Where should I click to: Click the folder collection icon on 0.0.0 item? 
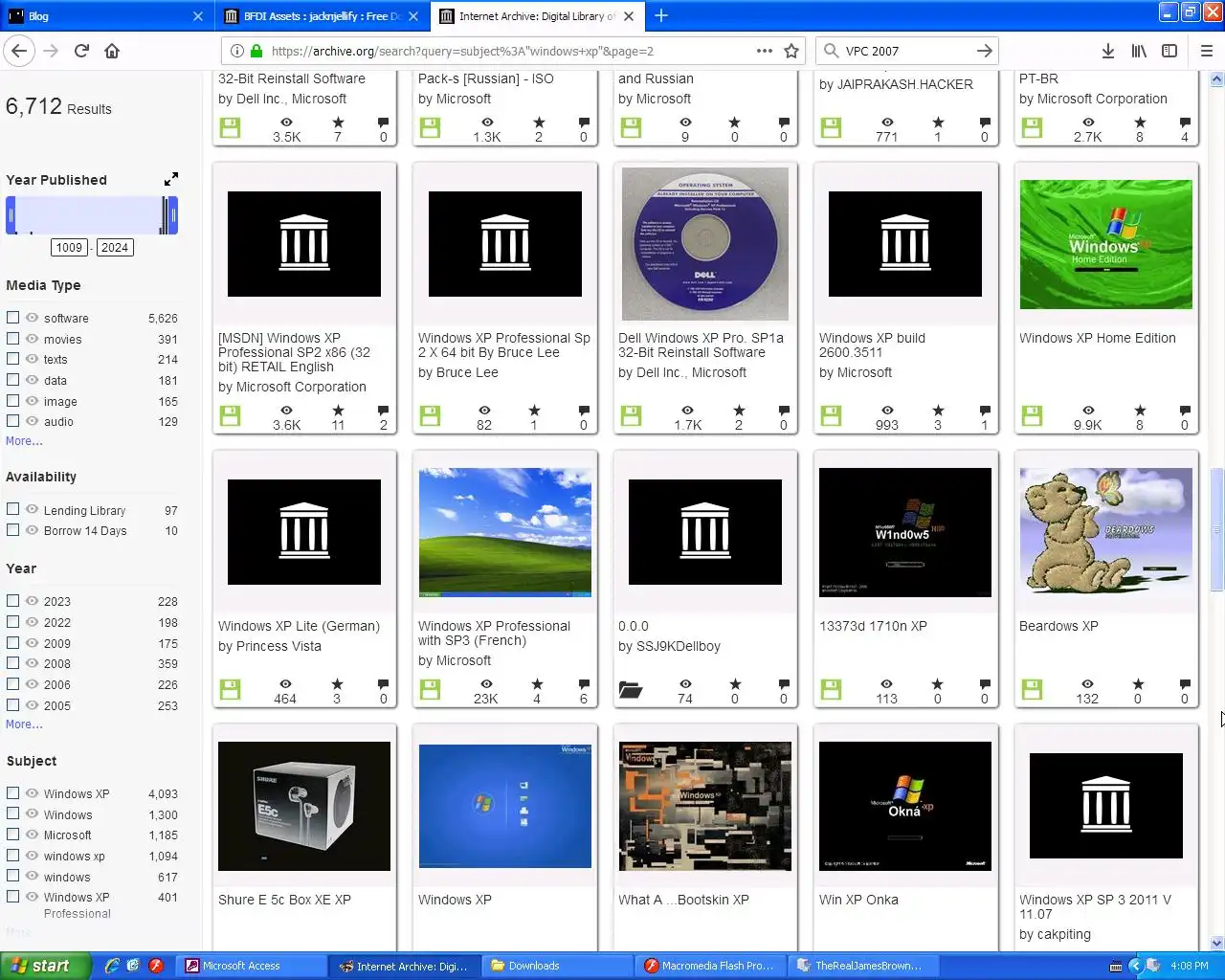point(631,690)
